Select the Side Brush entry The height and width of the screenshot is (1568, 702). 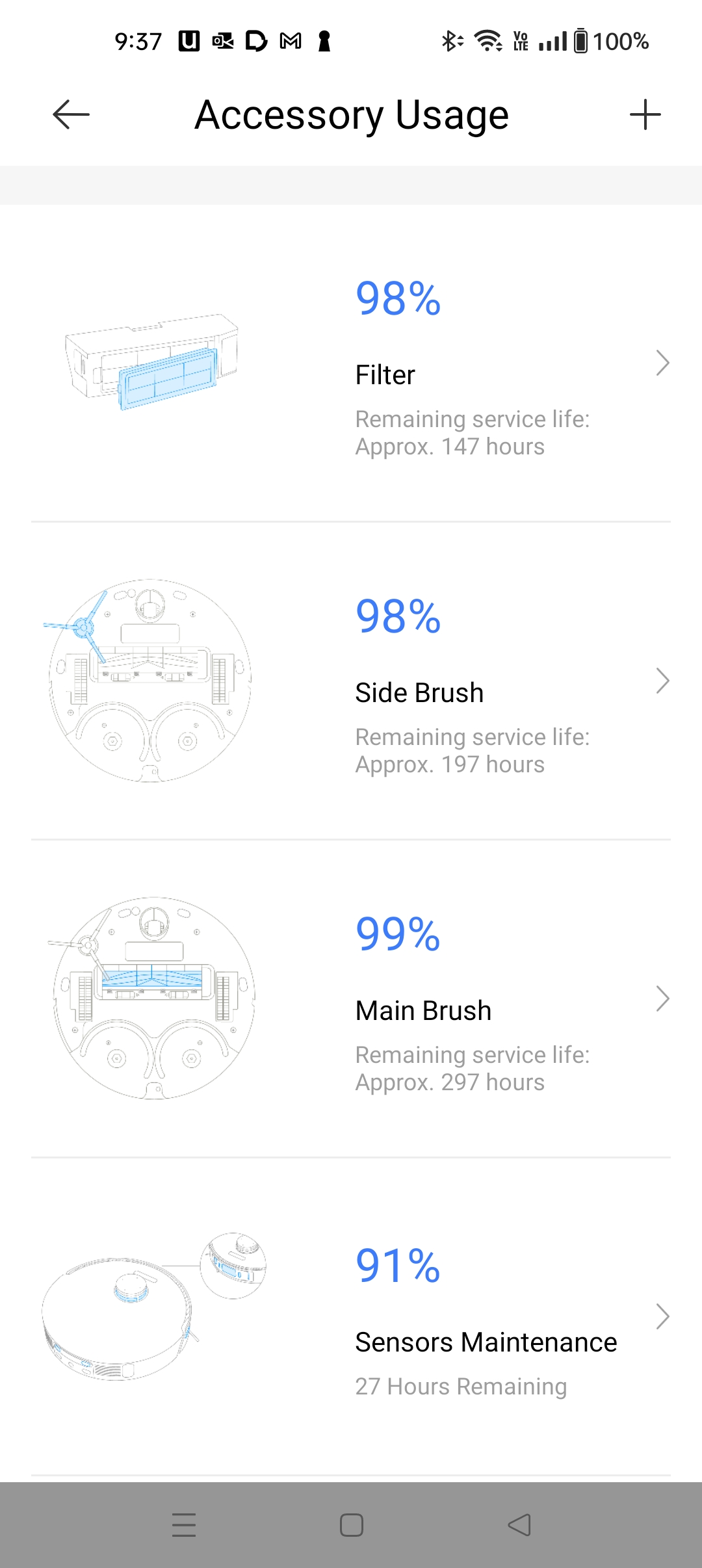pyautogui.click(x=419, y=693)
